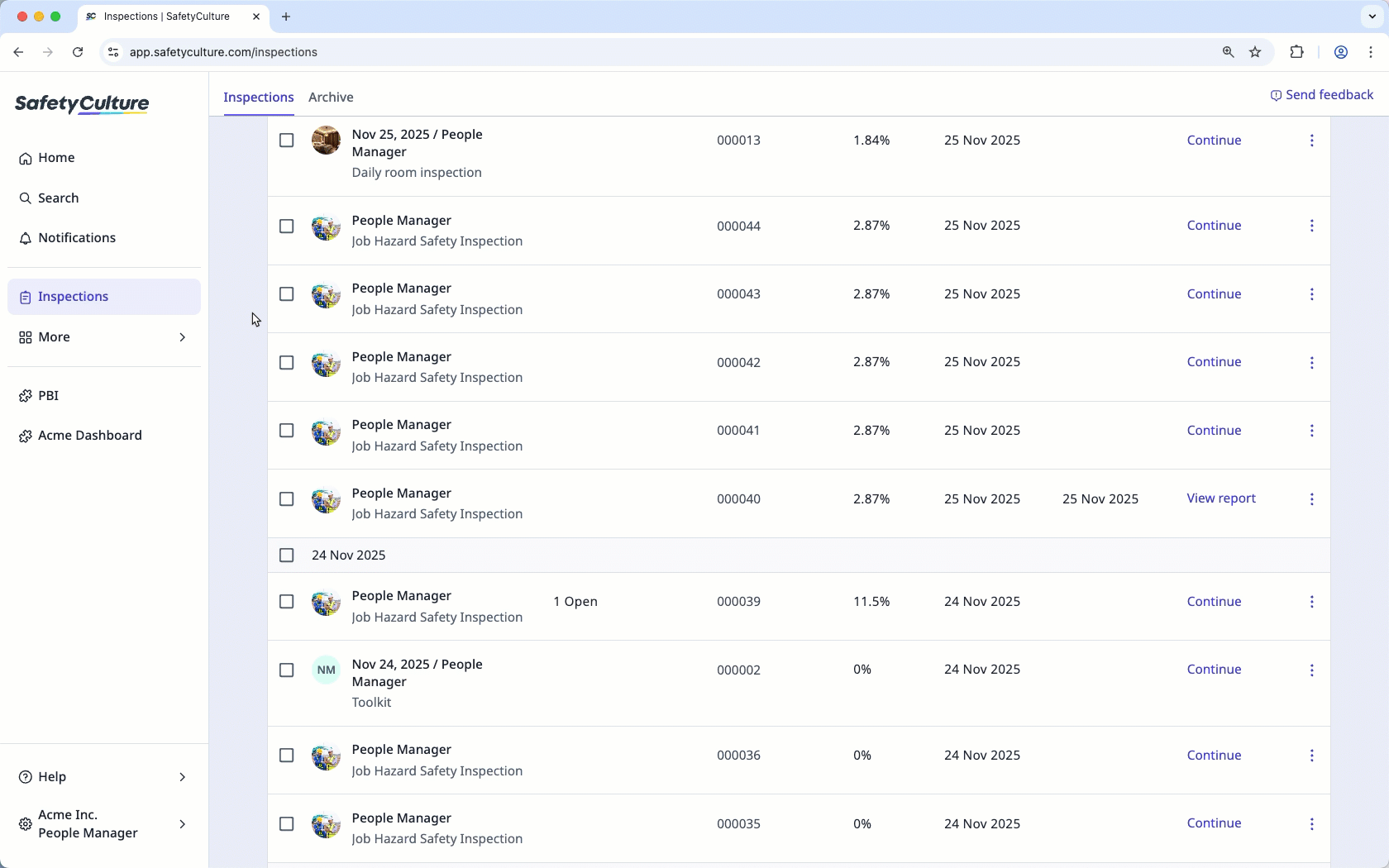Switch to the Archive tab
This screenshot has height=868, width=1389.
pos(331,98)
